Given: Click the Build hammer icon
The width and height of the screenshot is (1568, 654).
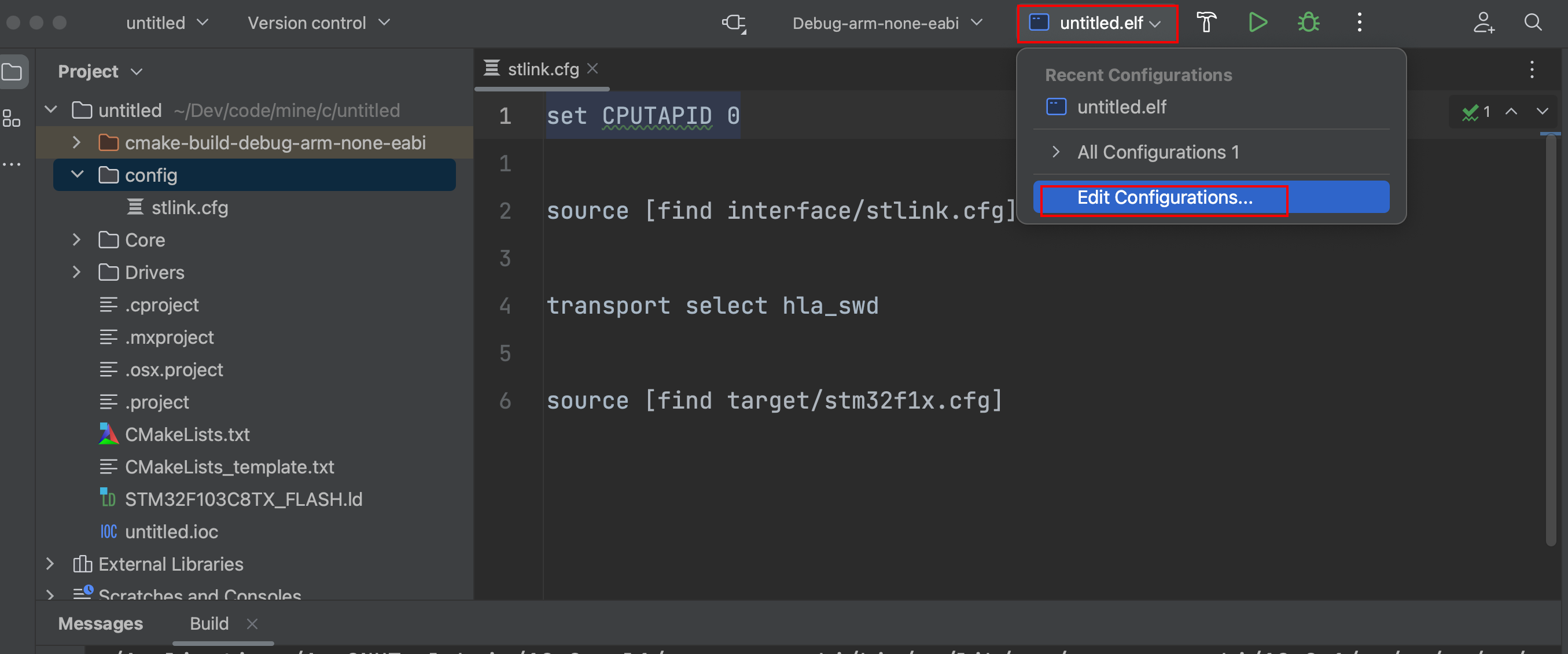Looking at the screenshot, I should point(1206,23).
